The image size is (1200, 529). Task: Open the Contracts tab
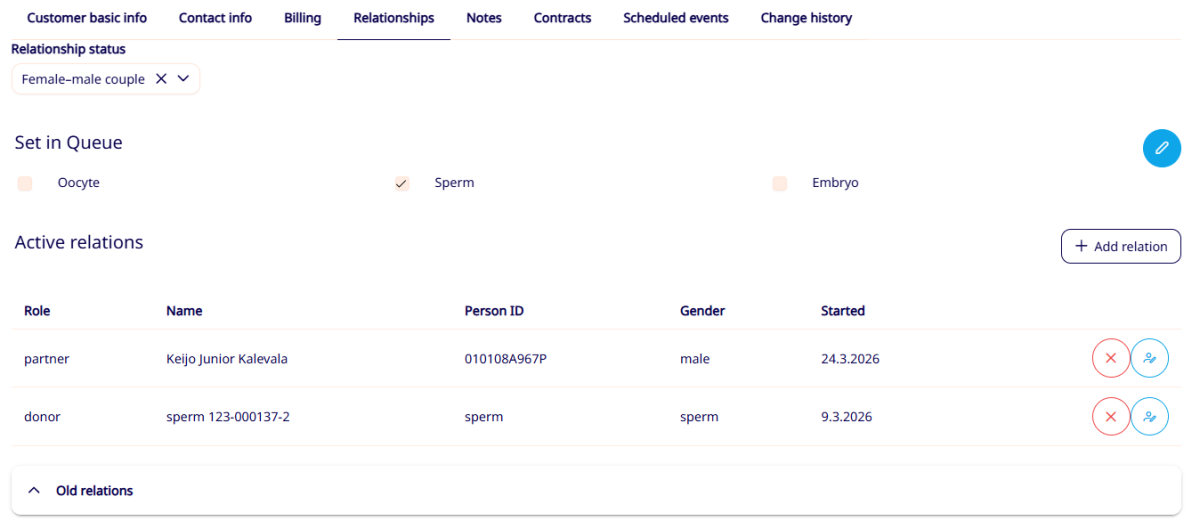click(562, 18)
